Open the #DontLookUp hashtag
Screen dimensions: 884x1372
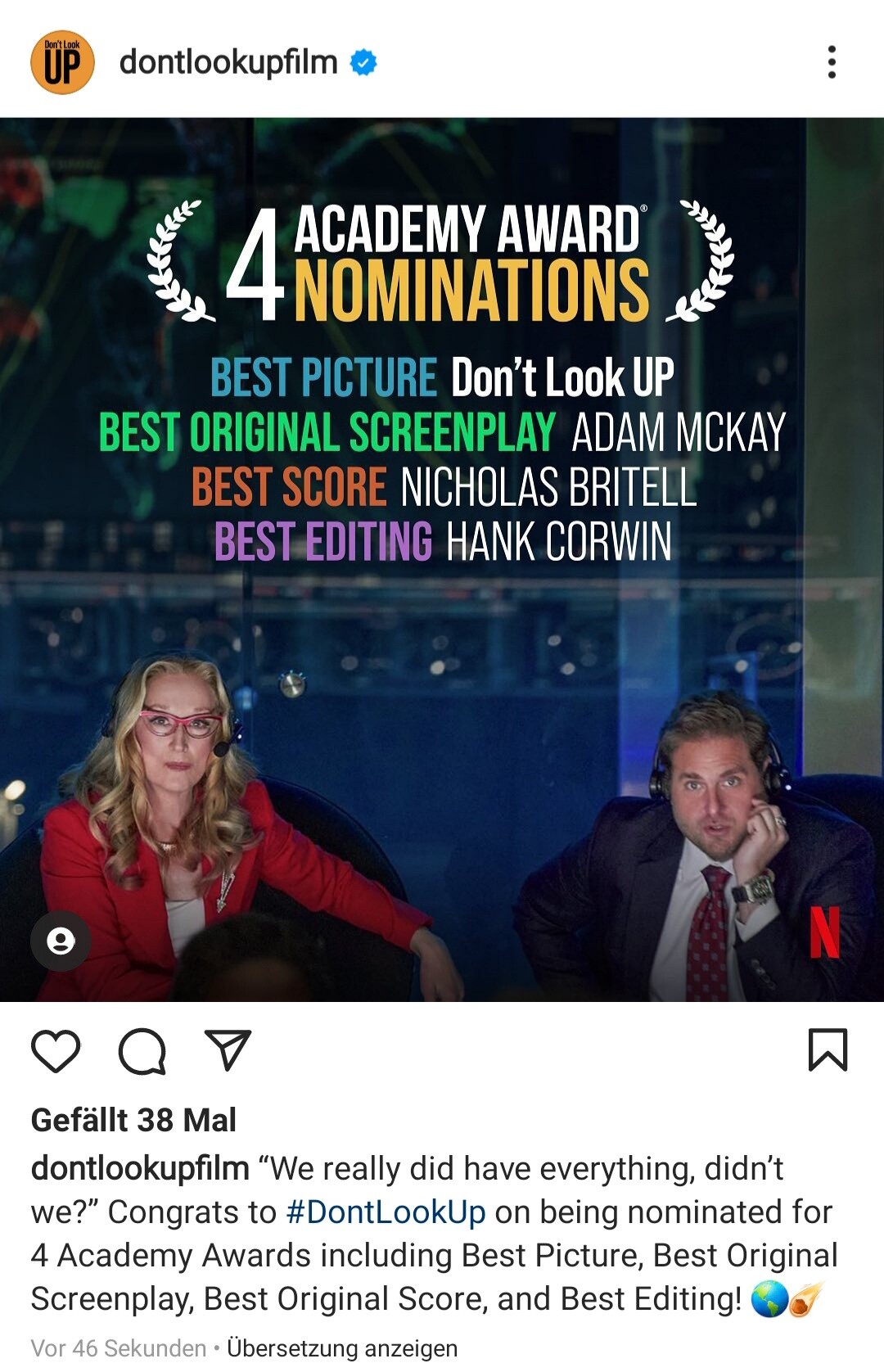point(386,1212)
